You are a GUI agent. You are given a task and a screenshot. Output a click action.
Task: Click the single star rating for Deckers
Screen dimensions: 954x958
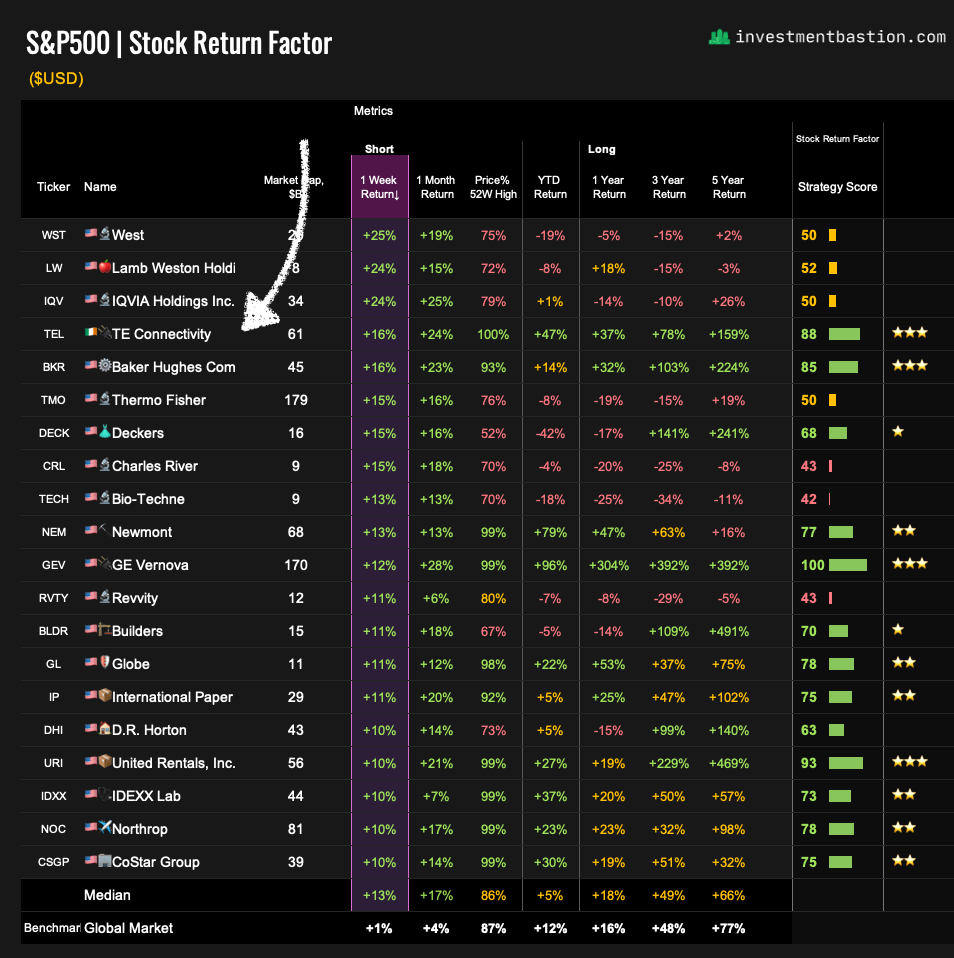click(898, 432)
